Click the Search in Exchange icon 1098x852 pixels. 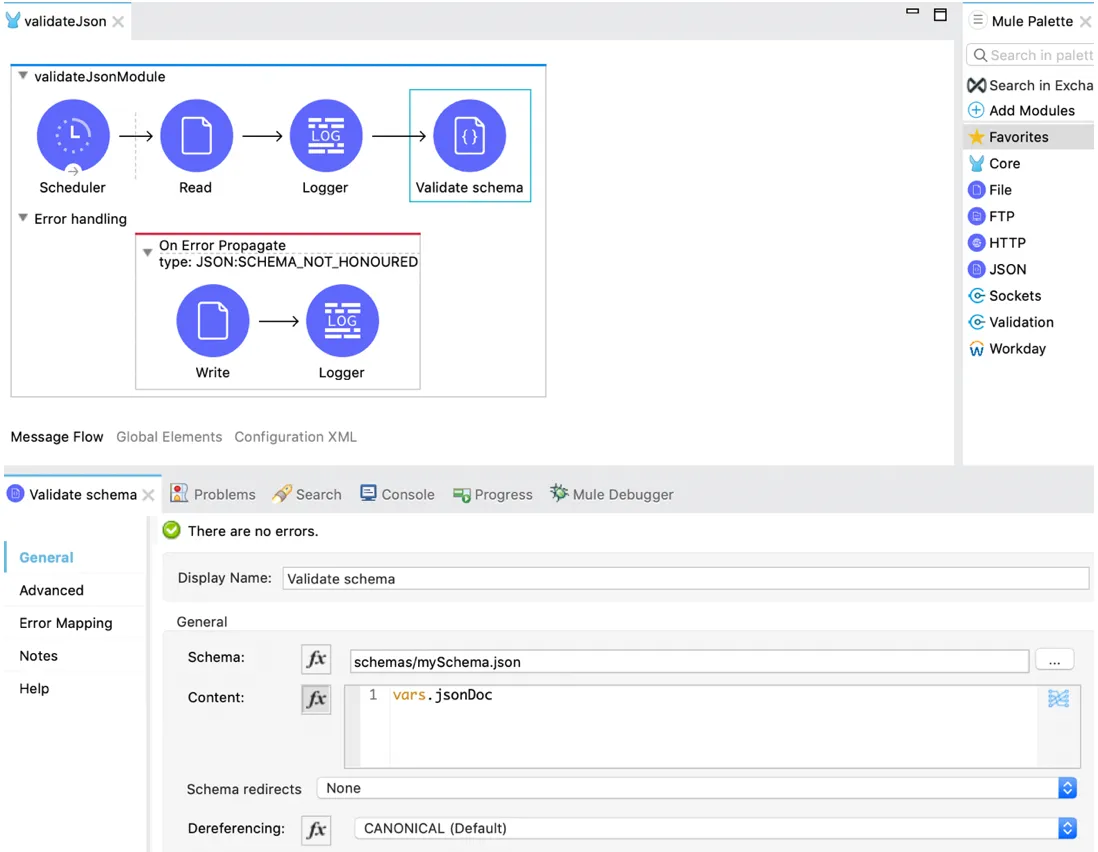pyautogui.click(x=976, y=85)
